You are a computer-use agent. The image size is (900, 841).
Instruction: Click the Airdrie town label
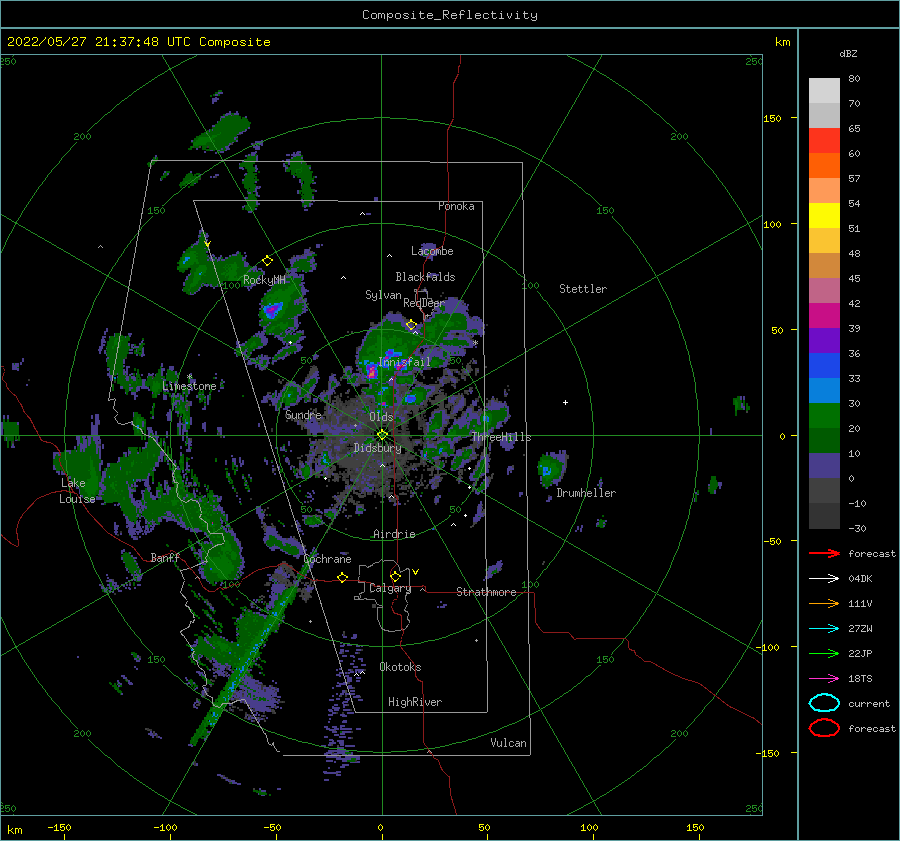pos(394,534)
